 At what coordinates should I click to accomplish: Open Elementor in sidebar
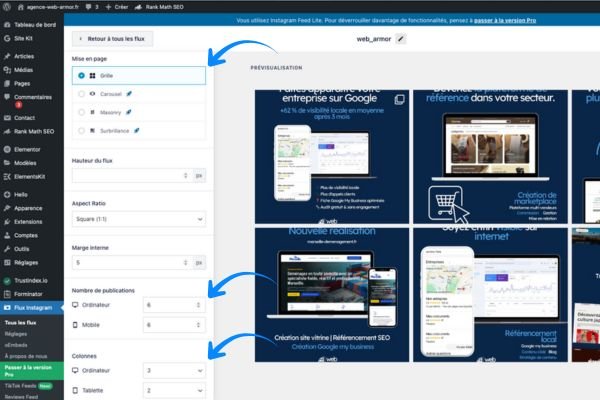click(31, 149)
